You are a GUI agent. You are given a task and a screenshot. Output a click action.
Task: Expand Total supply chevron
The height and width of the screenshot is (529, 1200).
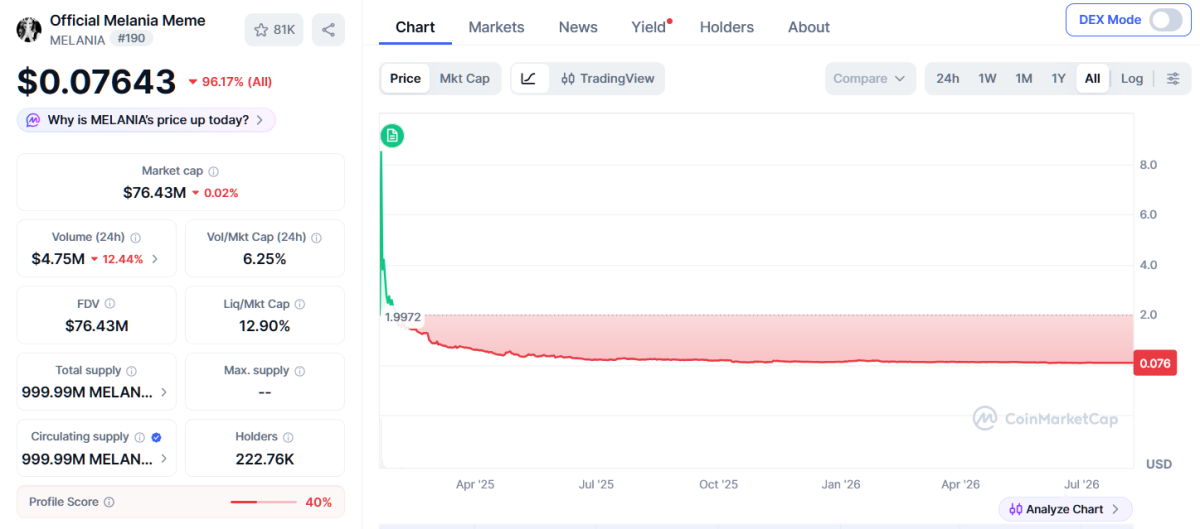(164, 392)
